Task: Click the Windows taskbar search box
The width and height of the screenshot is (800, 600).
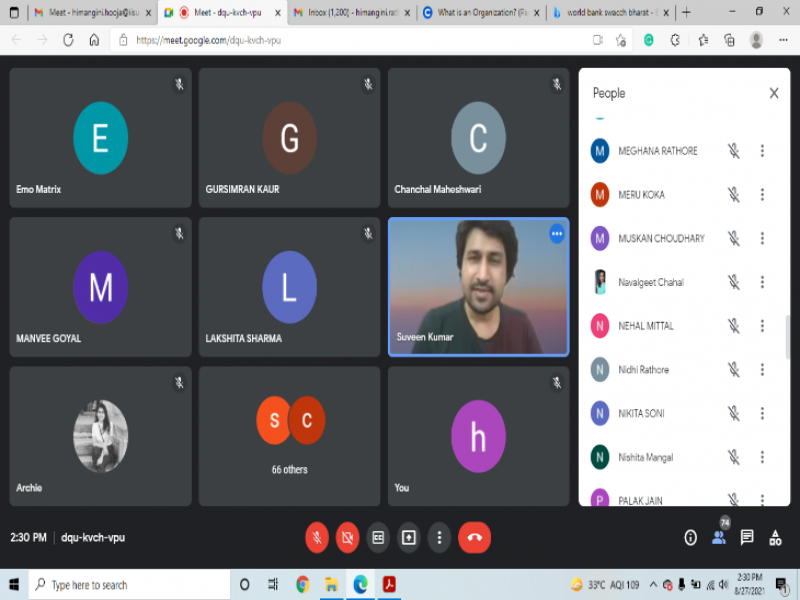Action: (x=130, y=585)
